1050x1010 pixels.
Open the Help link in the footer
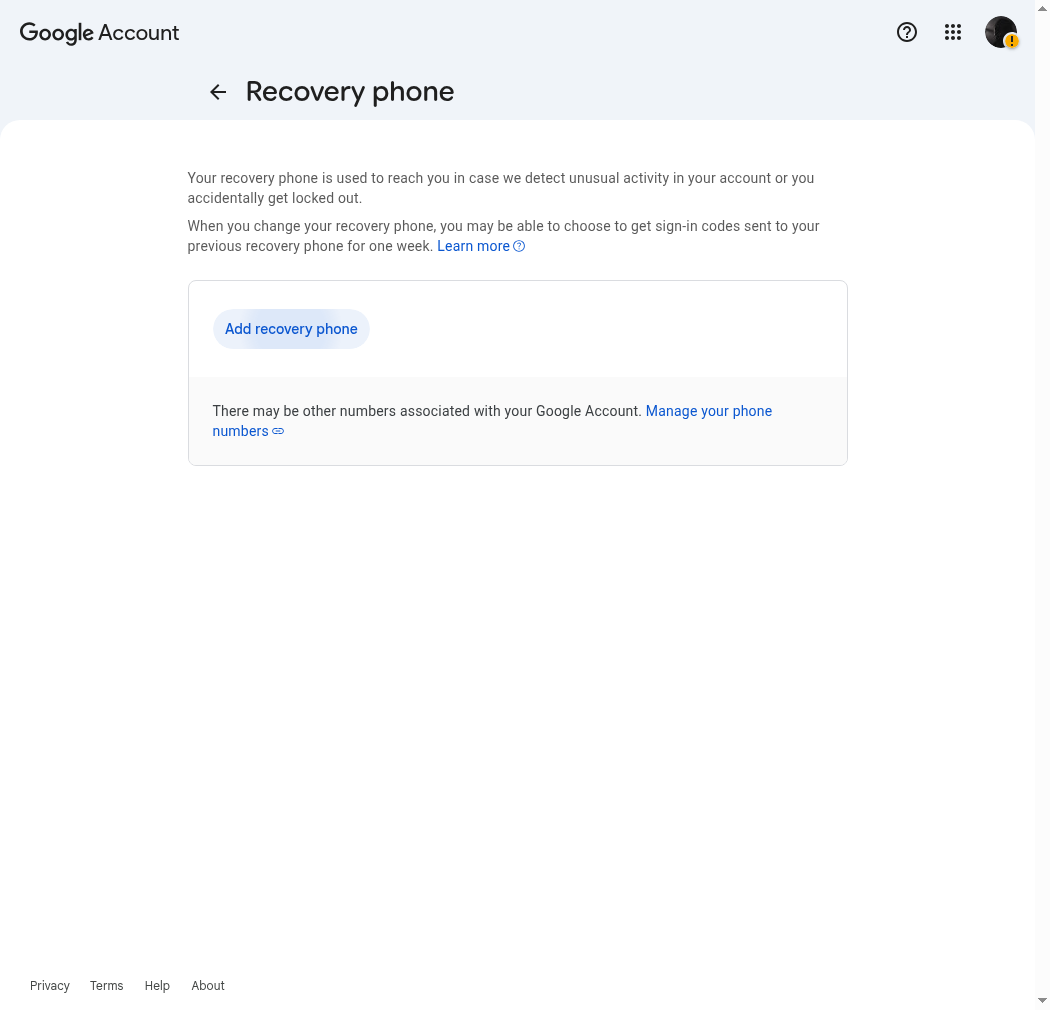tap(157, 985)
